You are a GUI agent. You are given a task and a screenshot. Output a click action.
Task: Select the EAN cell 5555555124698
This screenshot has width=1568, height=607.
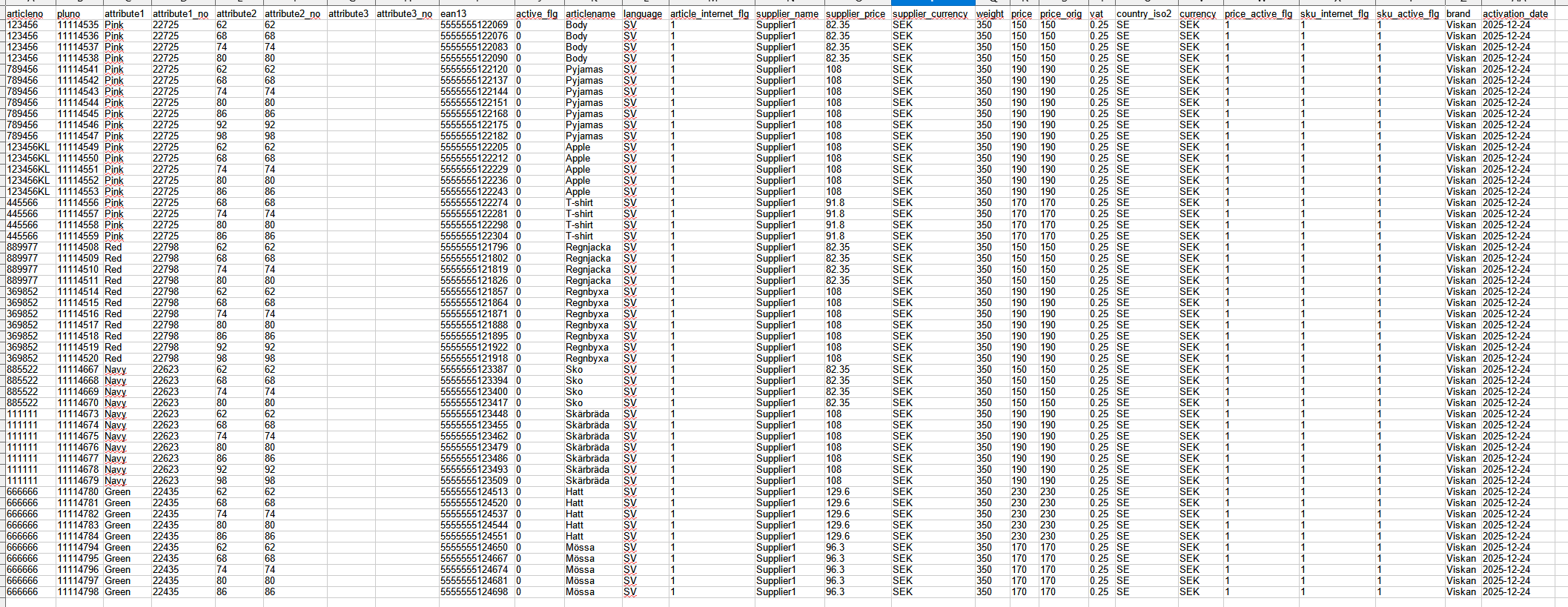pos(474,592)
